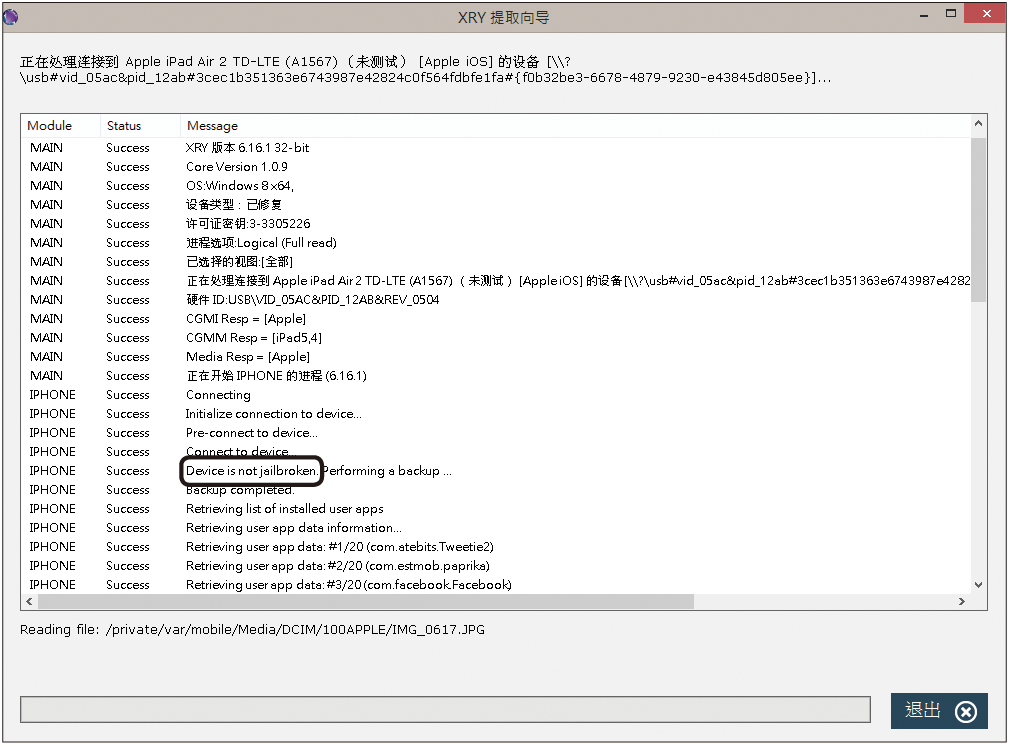Select the 'OS:Windows 8 x64,' row

[x=496, y=186]
